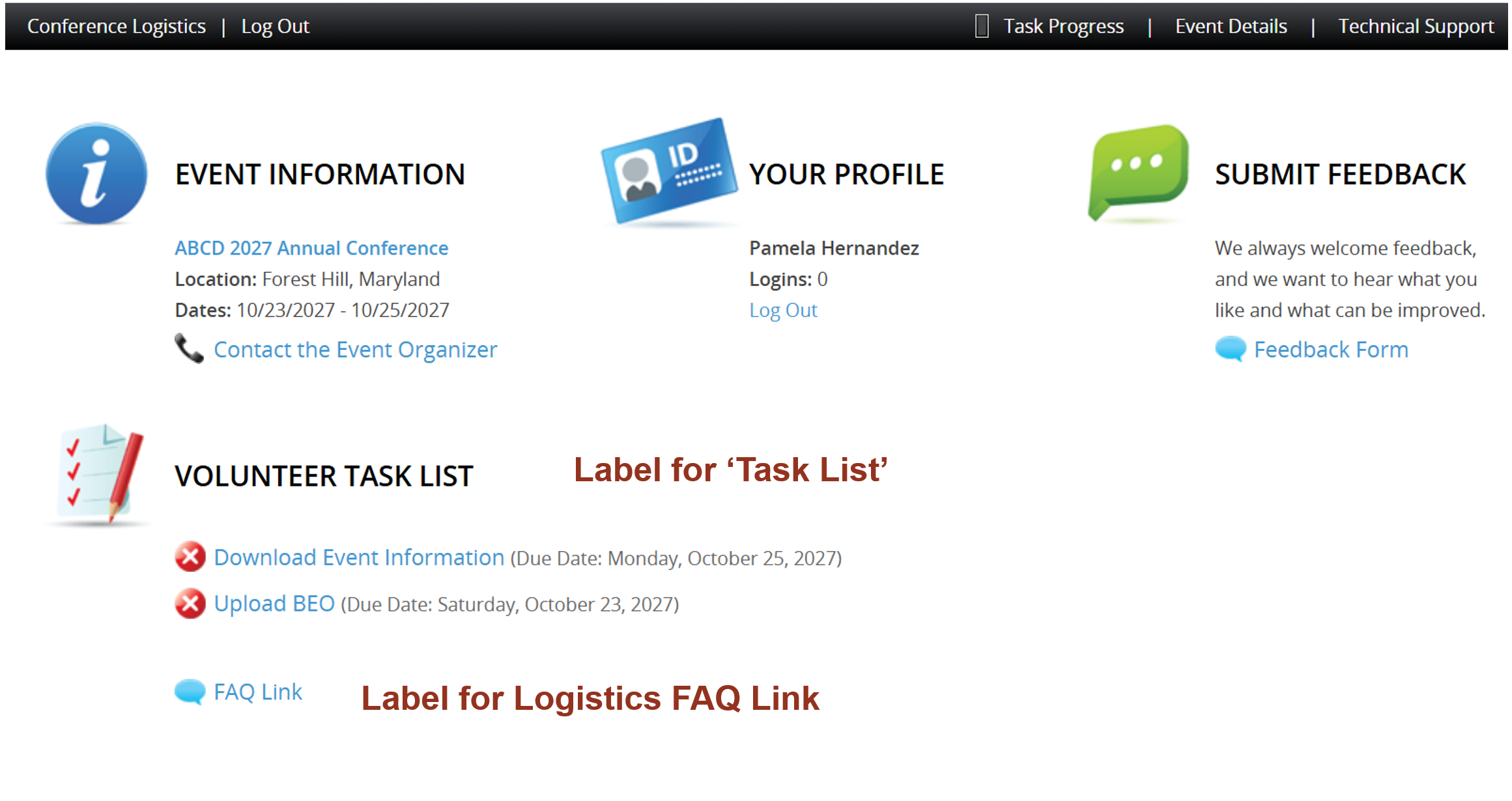Open Event Details in the top bar
Image resolution: width=1512 pixels, height=801 pixels.
tap(1231, 26)
